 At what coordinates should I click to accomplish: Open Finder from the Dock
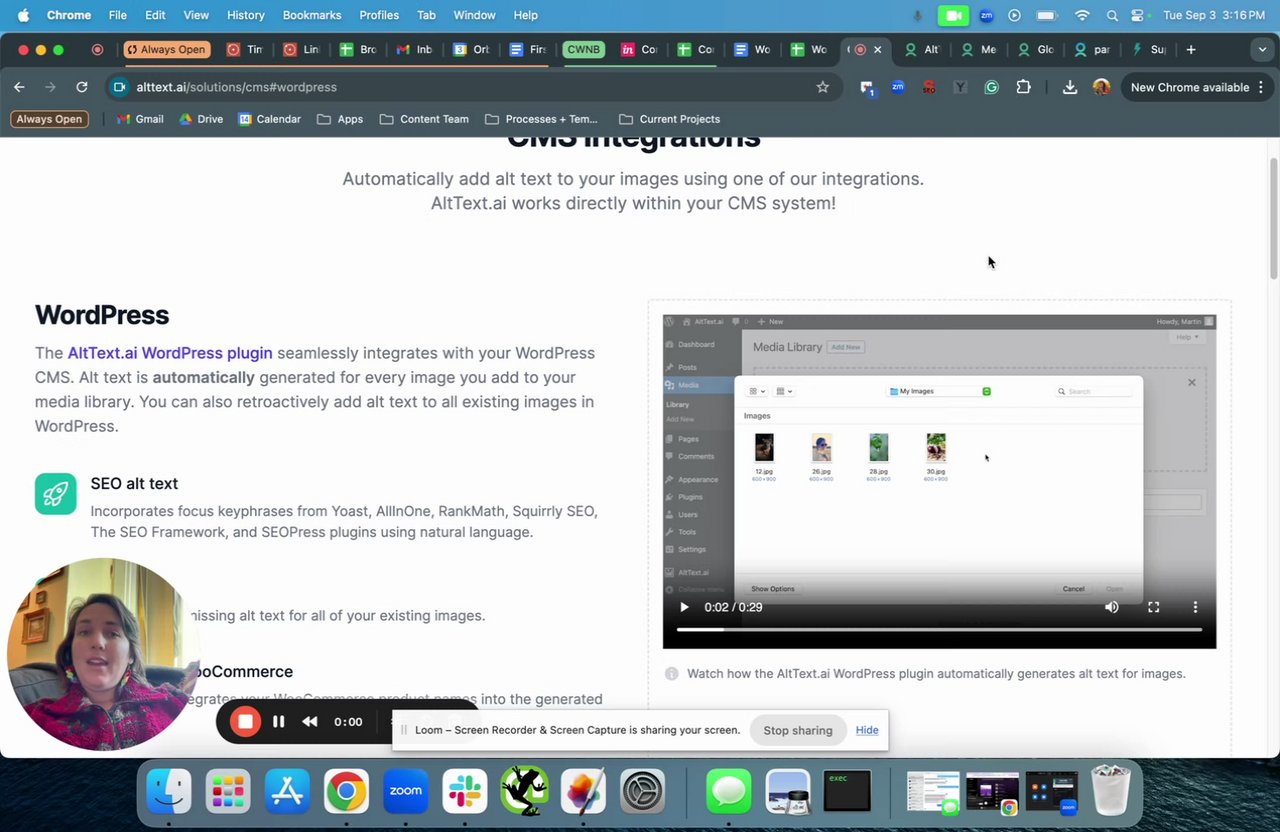169,793
